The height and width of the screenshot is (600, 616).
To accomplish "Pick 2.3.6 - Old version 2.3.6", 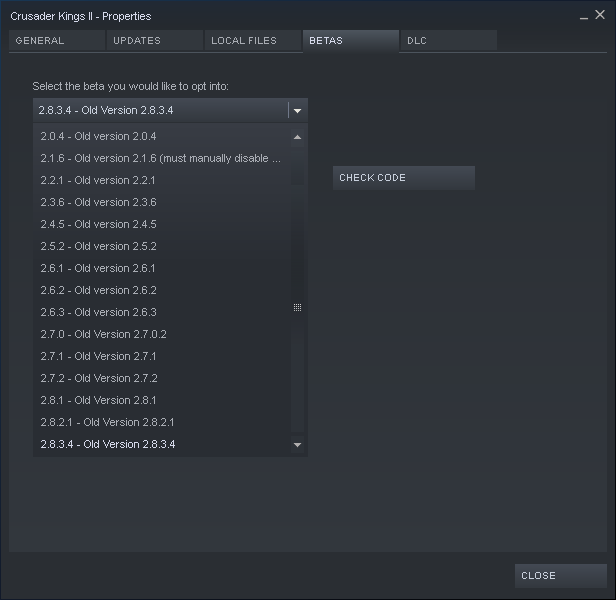I will (162, 202).
